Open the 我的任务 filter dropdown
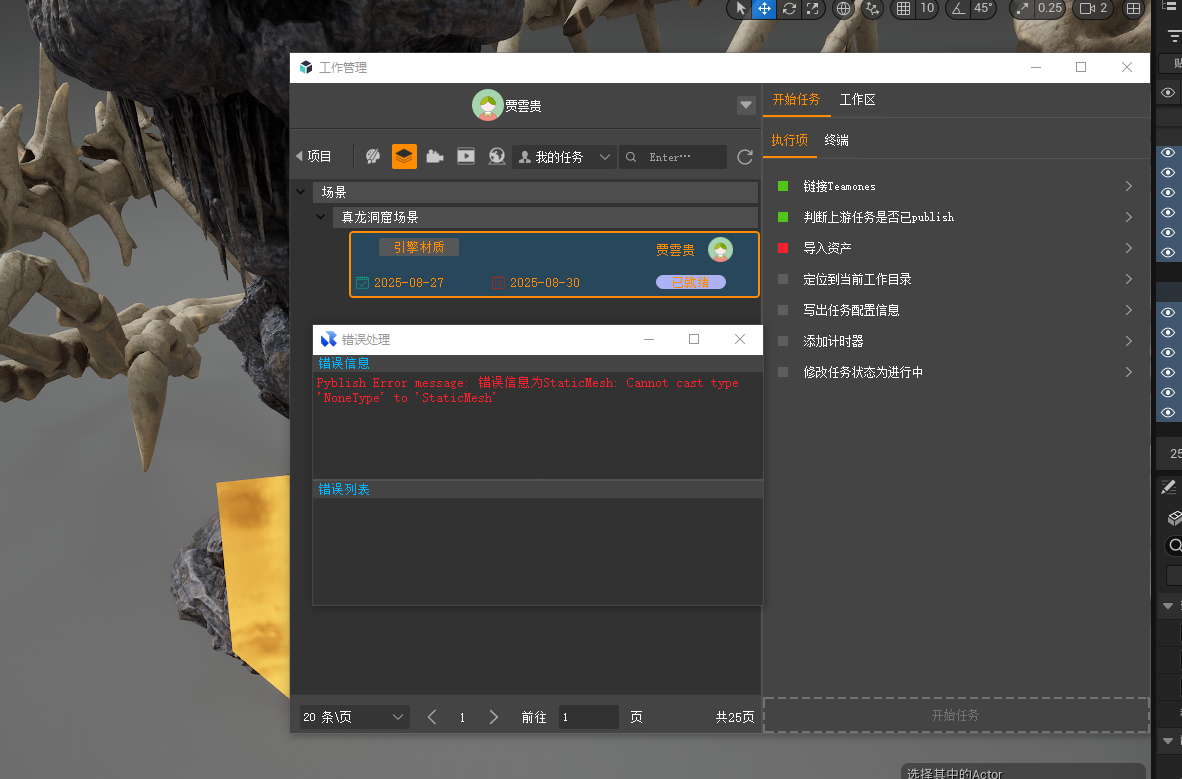Image resolution: width=1182 pixels, height=779 pixels. point(565,157)
